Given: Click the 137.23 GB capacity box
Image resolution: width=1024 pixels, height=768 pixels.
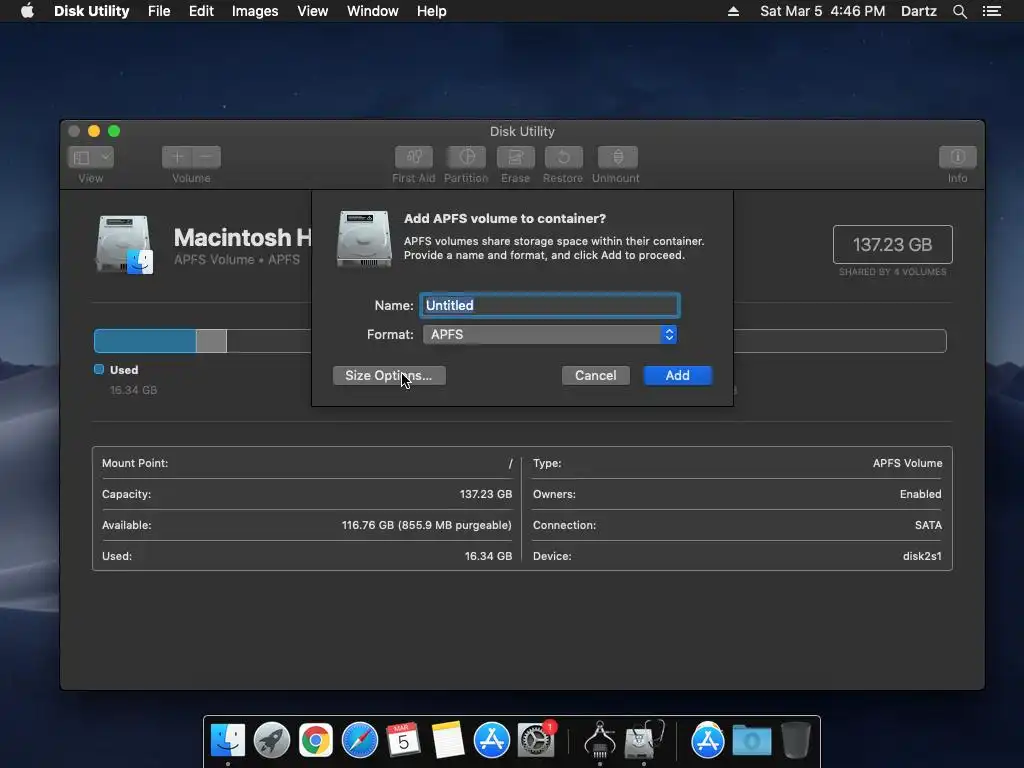Looking at the screenshot, I should 892,244.
